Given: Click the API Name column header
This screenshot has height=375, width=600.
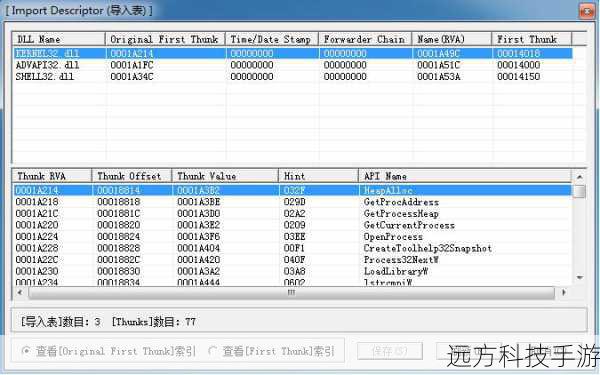Looking at the screenshot, I should click(x=465, y=176).
